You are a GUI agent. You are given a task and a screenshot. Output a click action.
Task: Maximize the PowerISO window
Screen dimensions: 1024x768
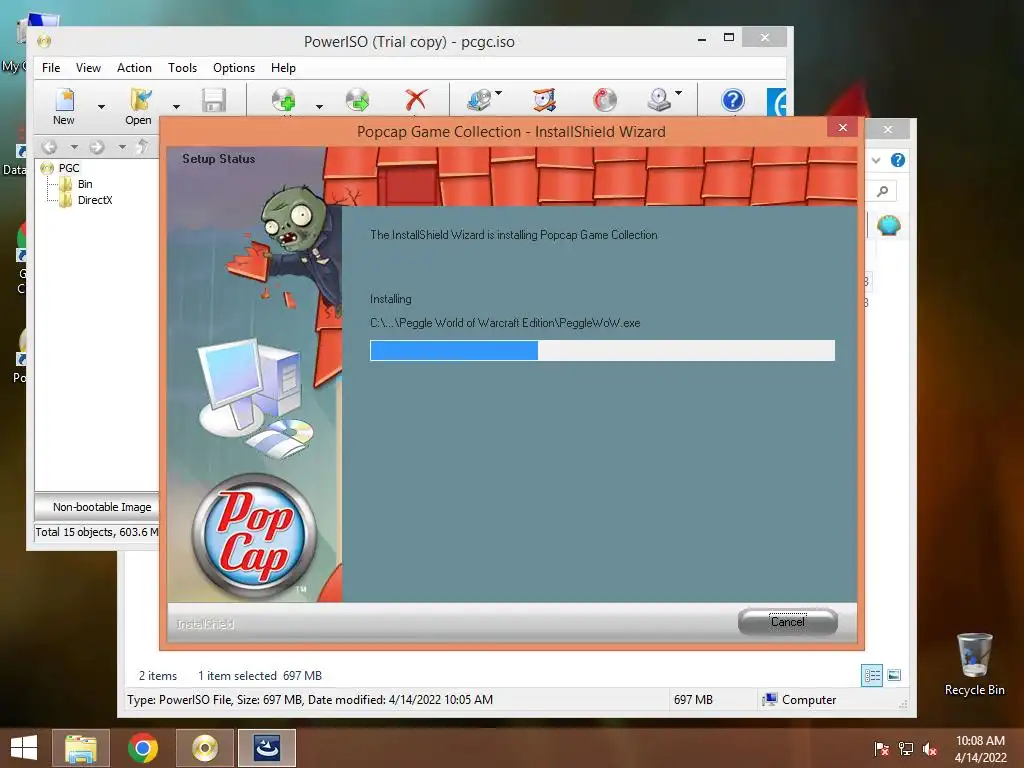point(729,38)
